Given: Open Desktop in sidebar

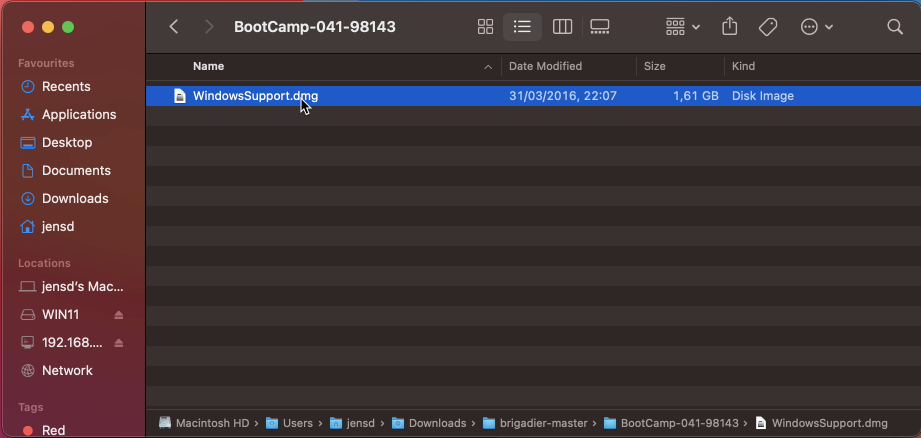Looking at the screenshot, I should coord(56,143).
